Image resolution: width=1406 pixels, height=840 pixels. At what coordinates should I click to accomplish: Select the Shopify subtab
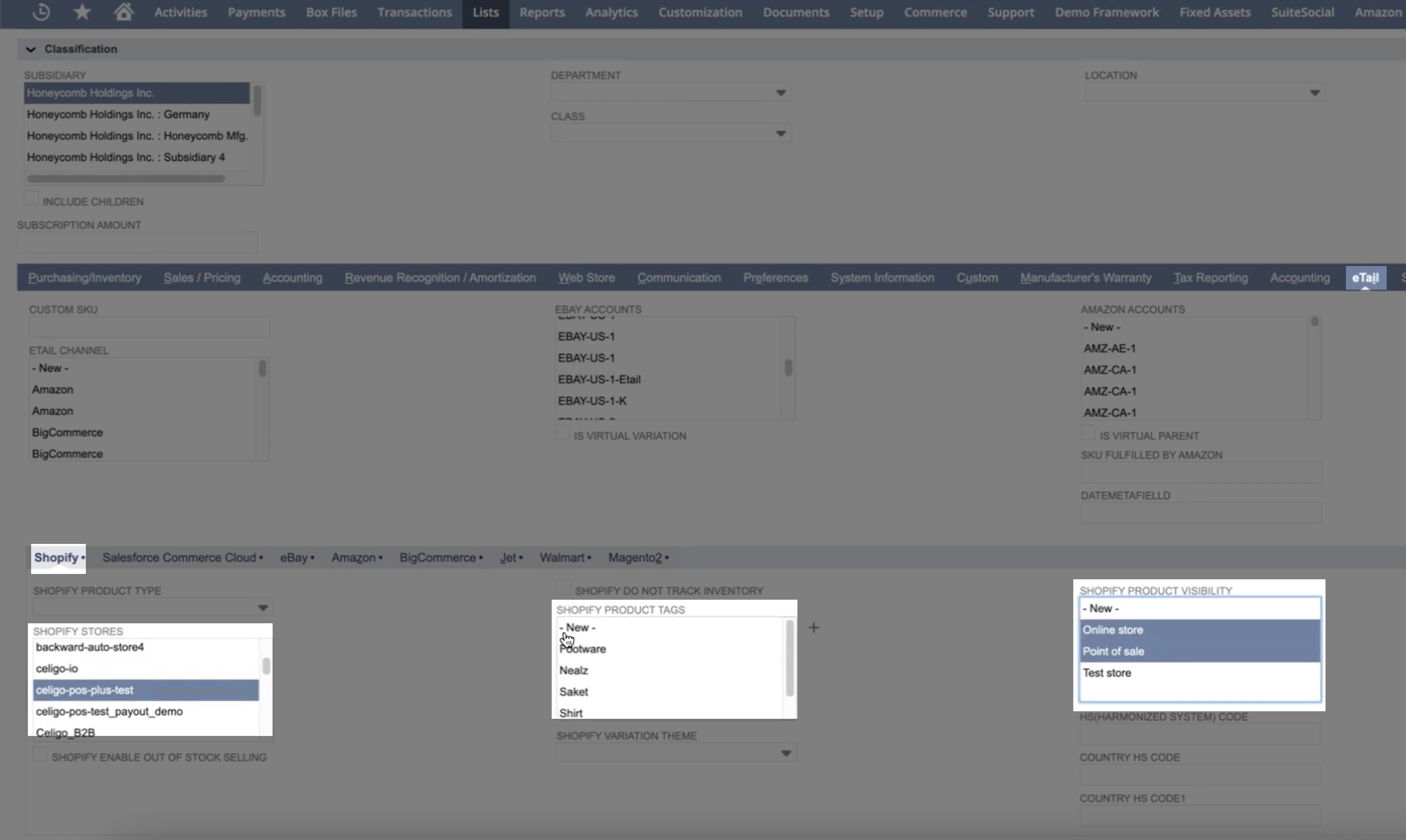coord(59,557)
